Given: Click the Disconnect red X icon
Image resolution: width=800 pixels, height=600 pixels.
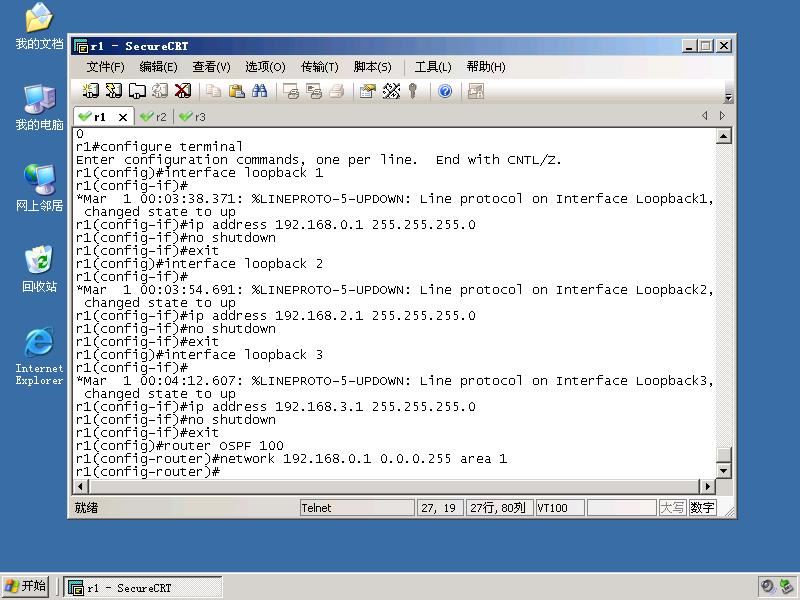Looking at the screenshot, I should [x=183, y=91].
